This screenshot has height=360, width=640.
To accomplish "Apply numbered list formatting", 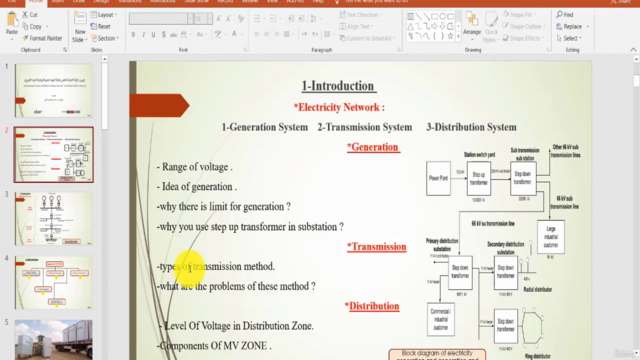I will 273,18.
